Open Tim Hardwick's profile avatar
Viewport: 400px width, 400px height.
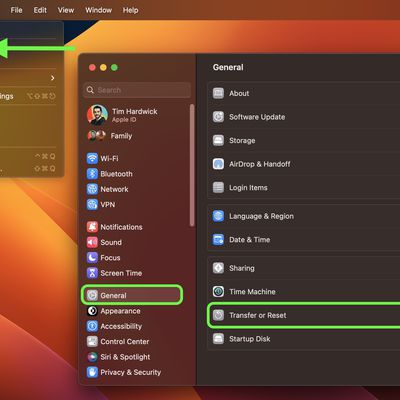tap(97, 115)
